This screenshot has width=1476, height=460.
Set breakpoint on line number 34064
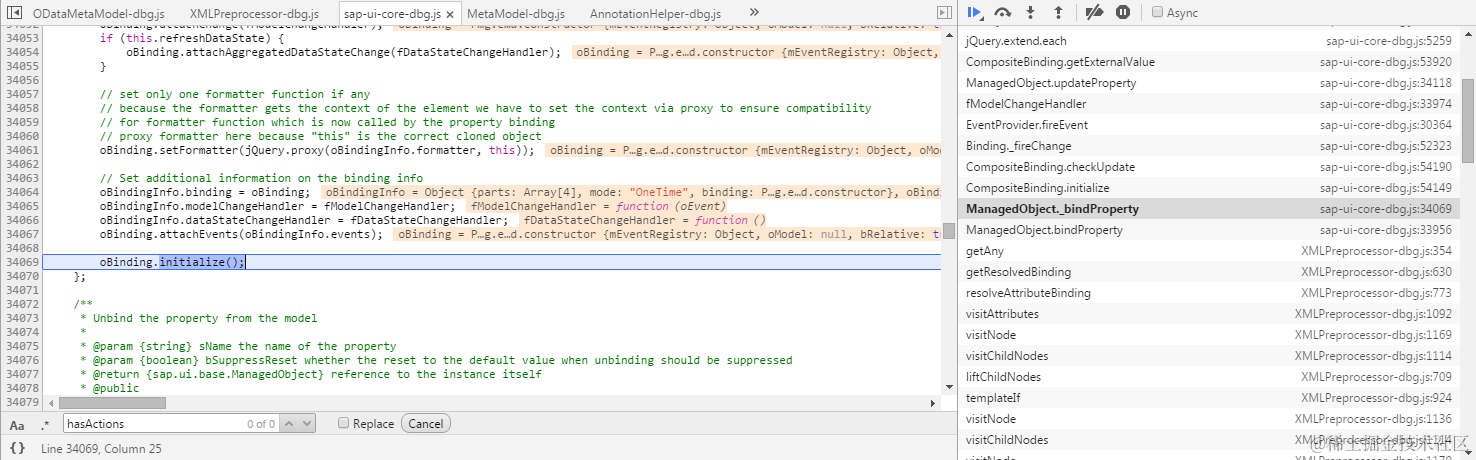(x=21, y=192)
